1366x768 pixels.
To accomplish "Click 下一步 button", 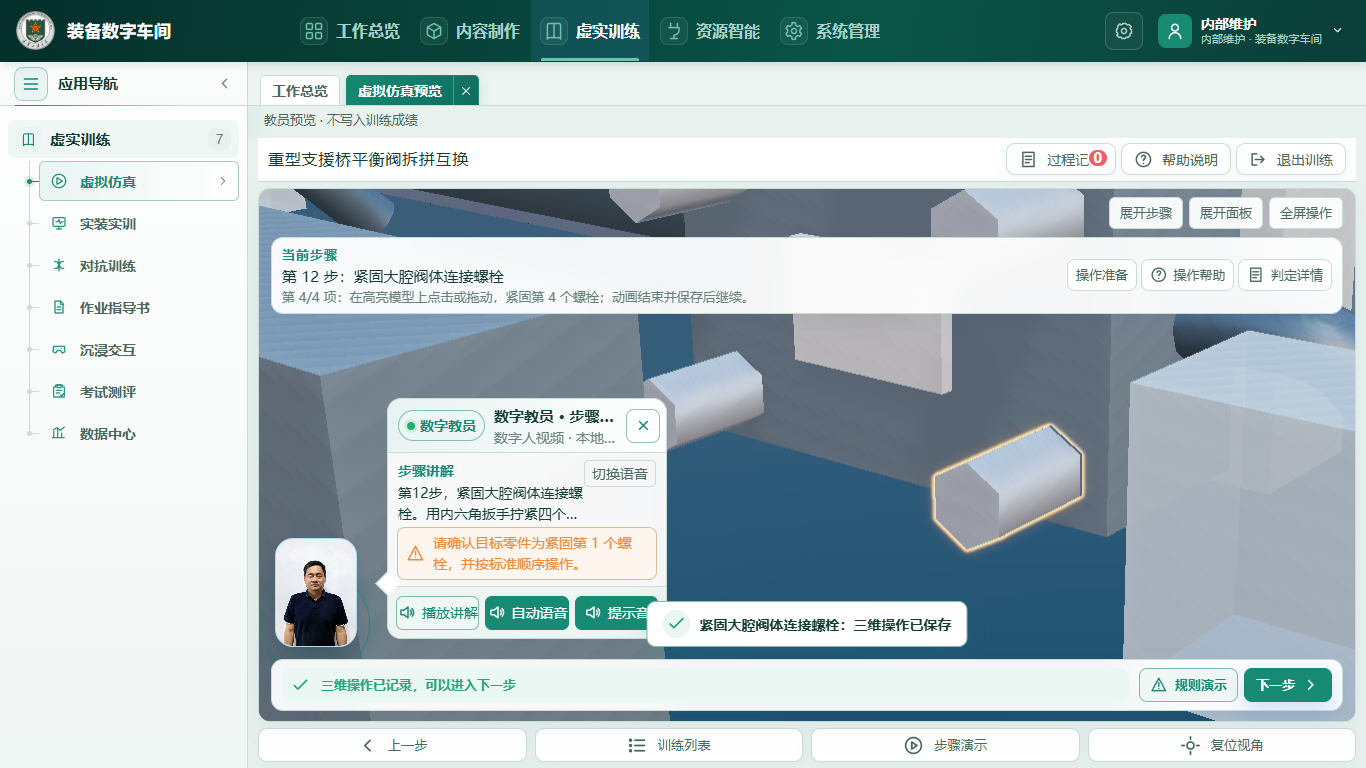I will [1287, 685].
